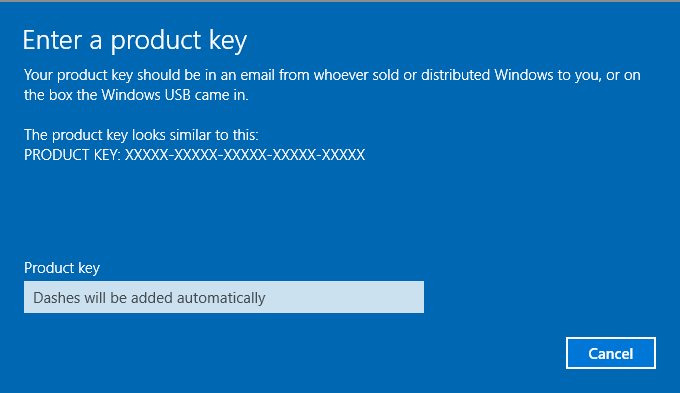This screenshot has height=393, width=680.
Task: Click the word 'email' in the description
Action: click(x=258, y=75)
